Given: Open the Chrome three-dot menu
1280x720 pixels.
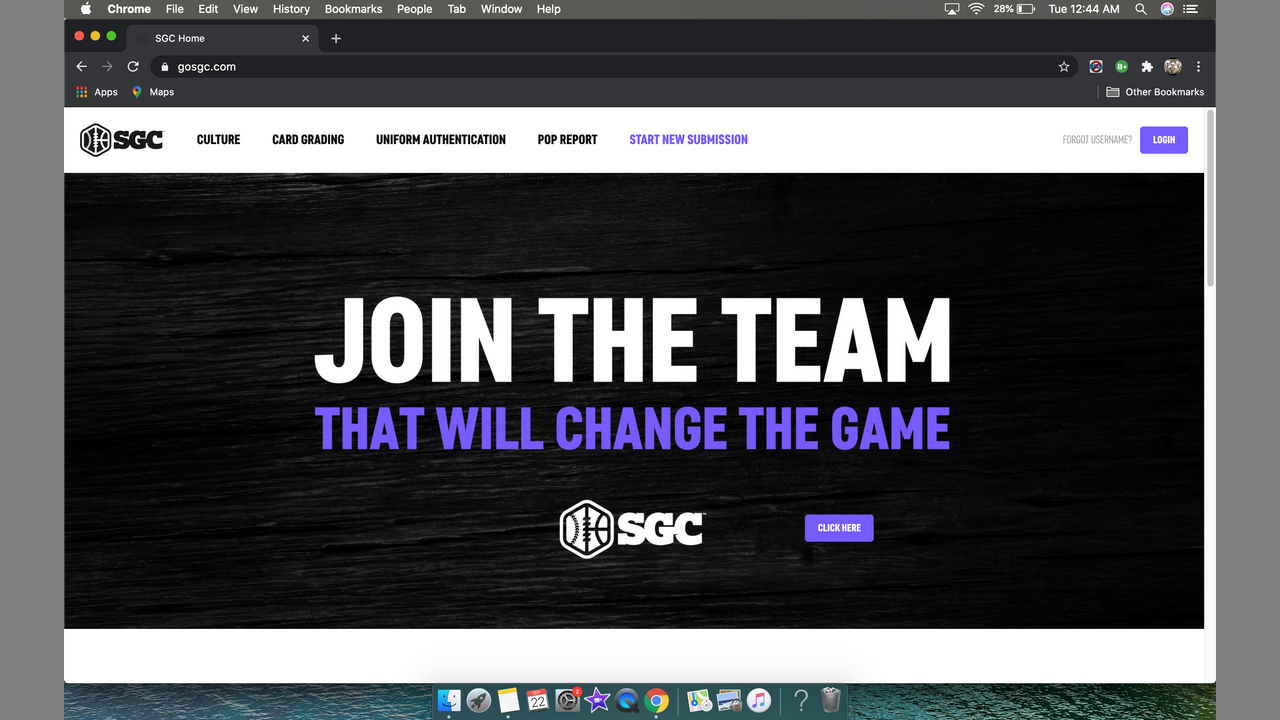Looking at the screenshot, I should pyautogui.click(x=1198, y=67).
